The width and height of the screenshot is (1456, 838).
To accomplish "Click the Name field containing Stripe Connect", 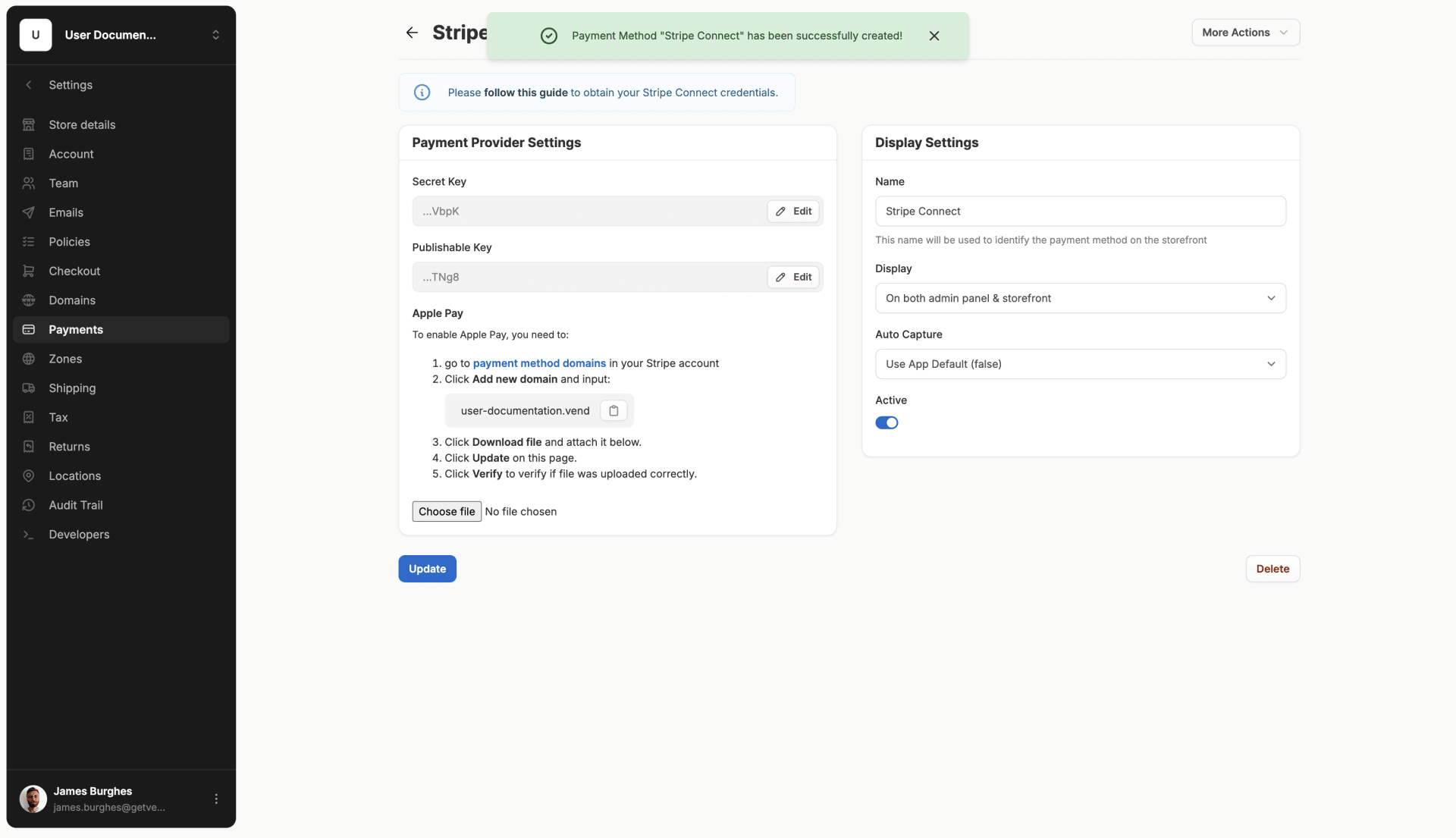I will (x=1080, y=211).
